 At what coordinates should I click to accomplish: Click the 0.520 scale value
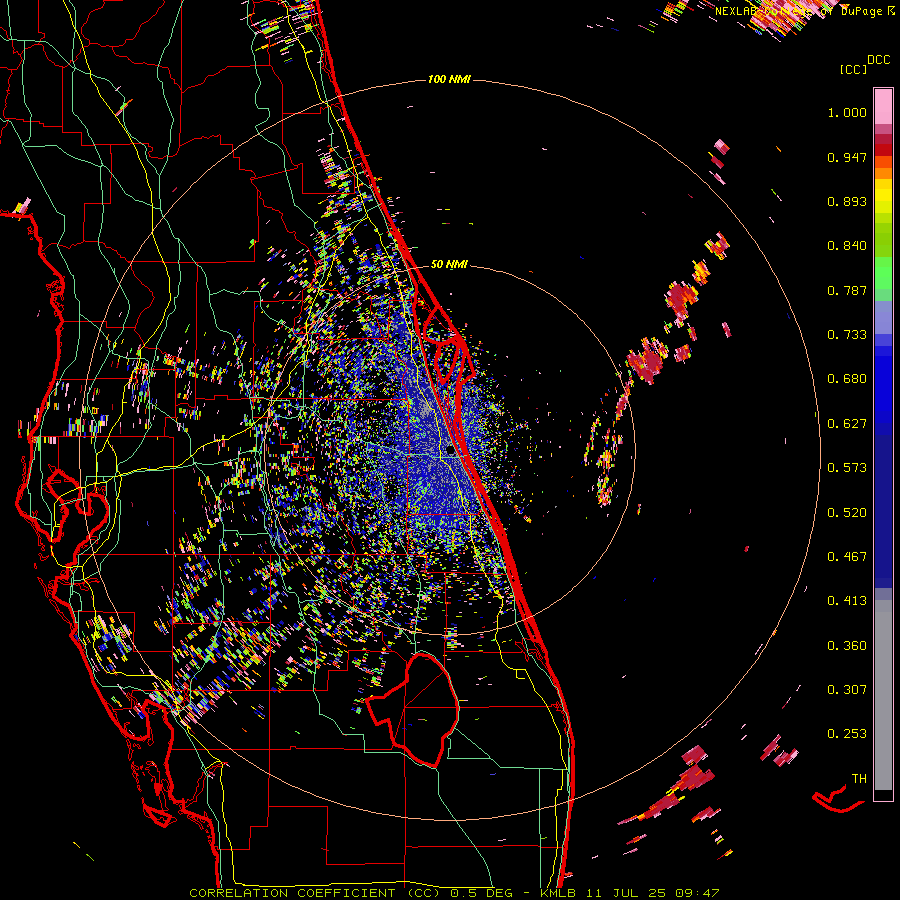pos(847,513)
